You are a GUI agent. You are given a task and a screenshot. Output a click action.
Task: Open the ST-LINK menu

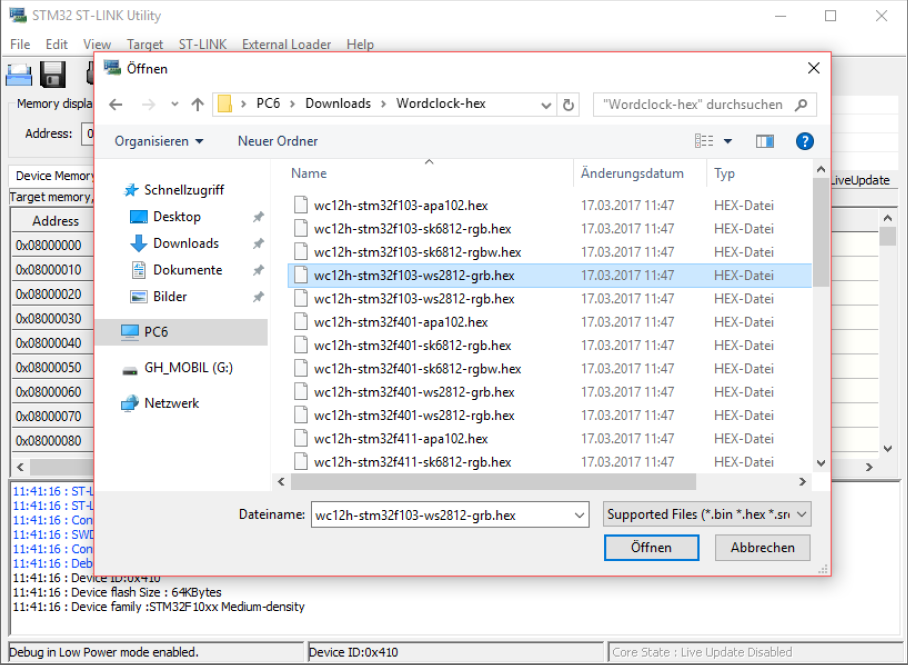pos(203,44)
